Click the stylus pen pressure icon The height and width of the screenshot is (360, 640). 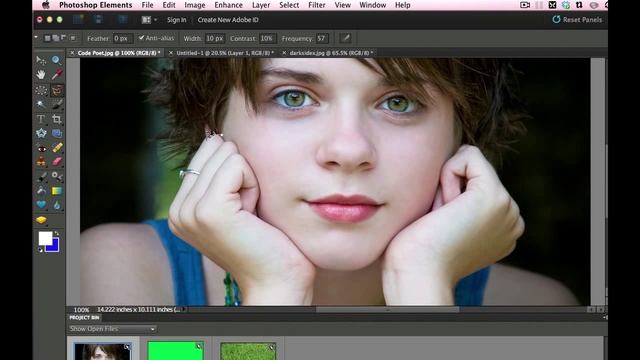346,38
